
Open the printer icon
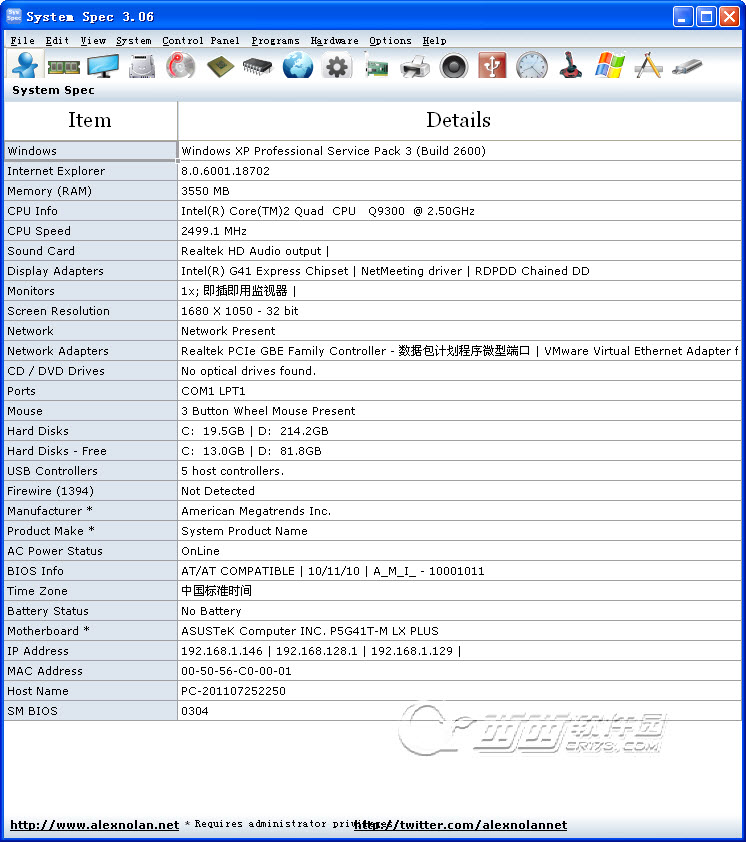tap(415, 67)
